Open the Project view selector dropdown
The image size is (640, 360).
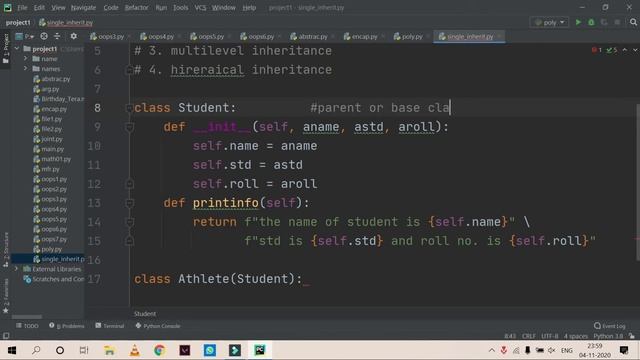(x=25, y=36)
